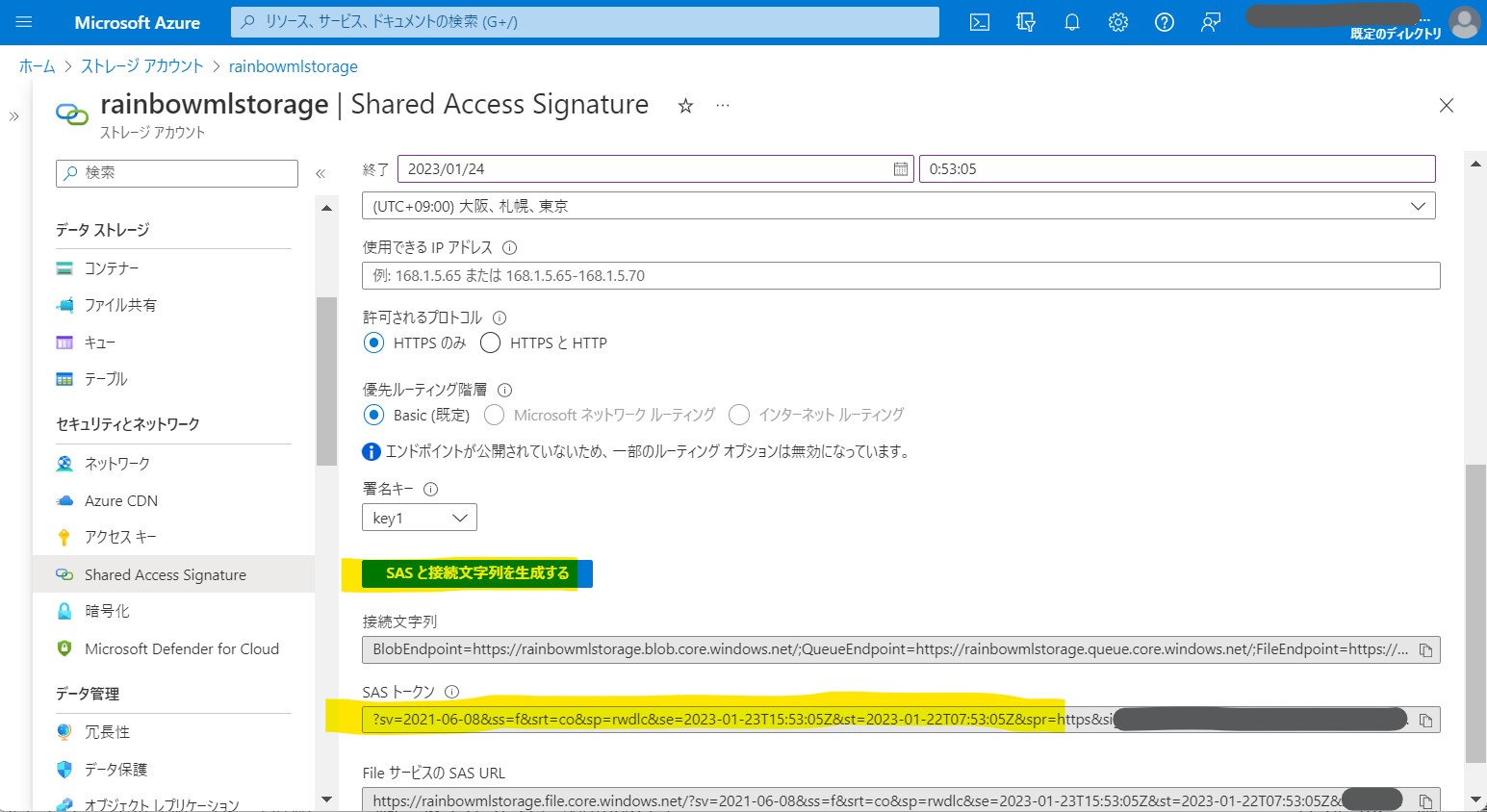The height and width of the screenshot is (812, 1487).
Task: Show info for allowed protocols
Action: (x=500, y=317)
